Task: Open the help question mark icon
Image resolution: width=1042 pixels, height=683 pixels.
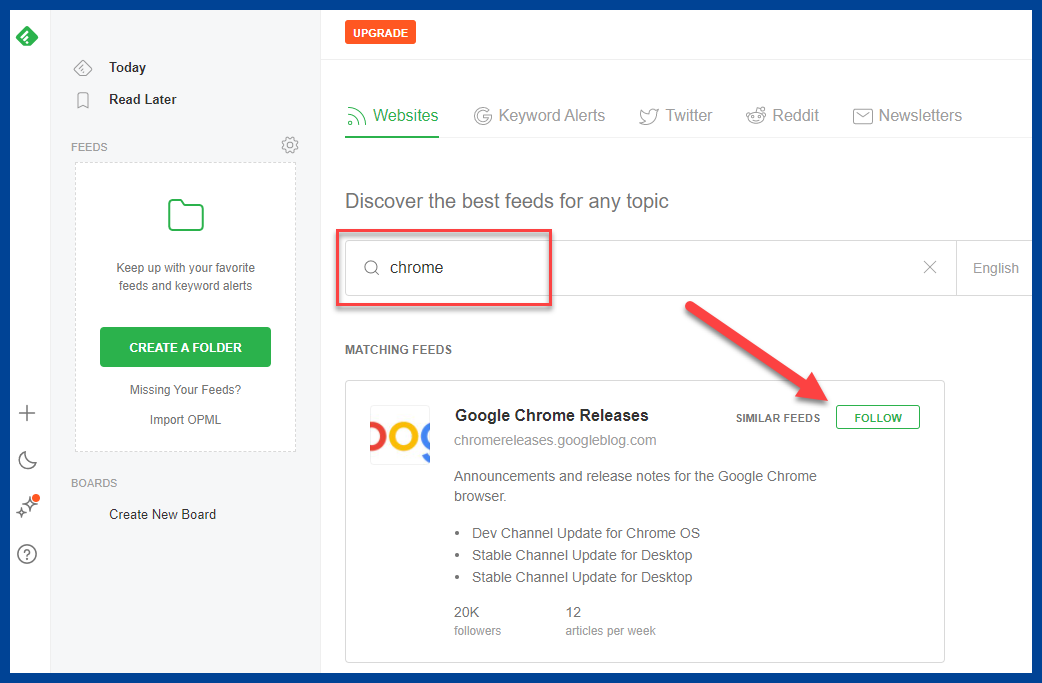Action: pyautogui.click(x=27, y=554)
